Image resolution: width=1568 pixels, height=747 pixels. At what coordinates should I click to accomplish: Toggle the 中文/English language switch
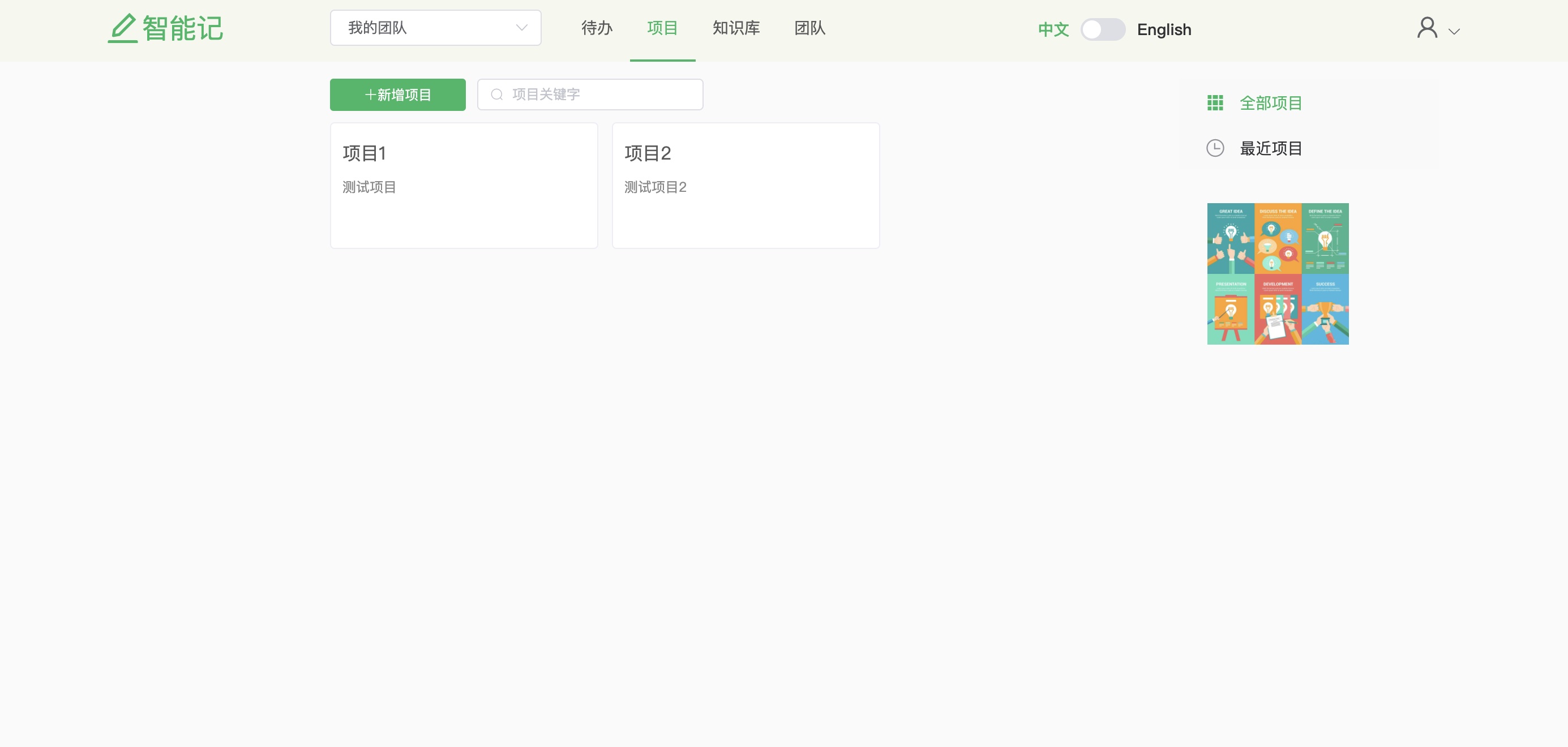point(1102,29)
